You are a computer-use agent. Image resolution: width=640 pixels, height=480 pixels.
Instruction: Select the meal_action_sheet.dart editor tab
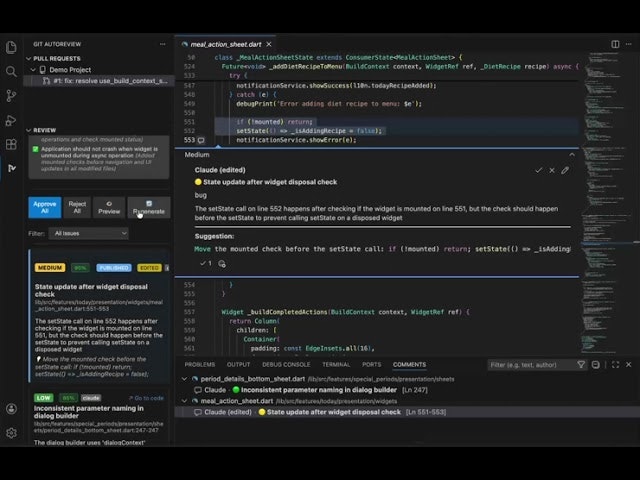[226, 44]
